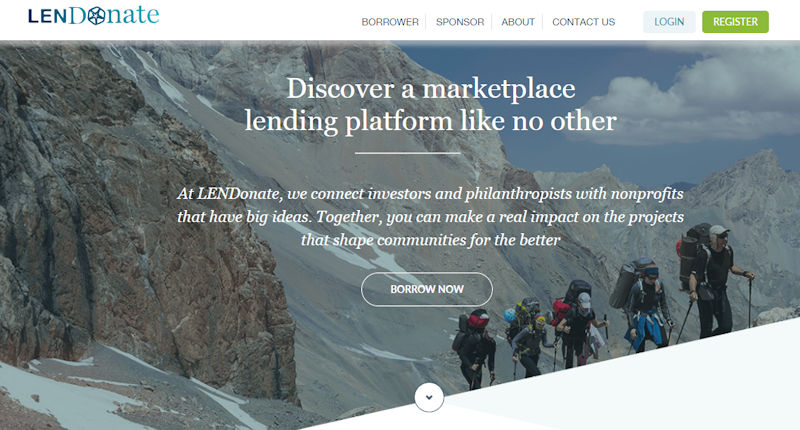Click the circular emblem inside the logo's letter o
Screen dimensions: 800x430
96,17
